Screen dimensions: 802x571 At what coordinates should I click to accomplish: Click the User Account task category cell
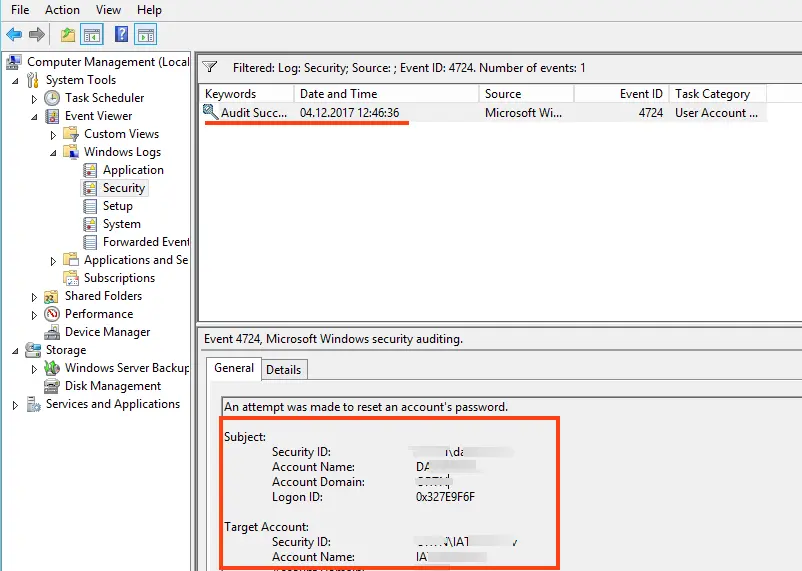[x=716, y=113]
